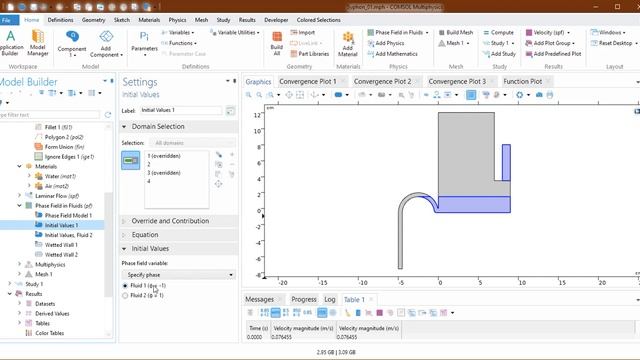Screen dimensions: 640x360
Task: Click zoom out icon in Graphics toolbar
Action: tap(259, 95)
